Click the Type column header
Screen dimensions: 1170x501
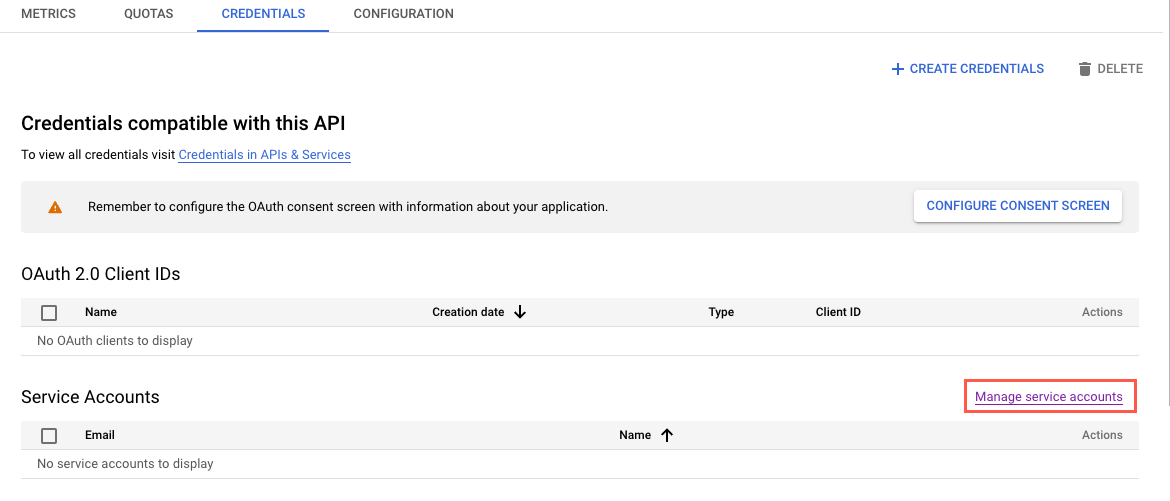721,312
